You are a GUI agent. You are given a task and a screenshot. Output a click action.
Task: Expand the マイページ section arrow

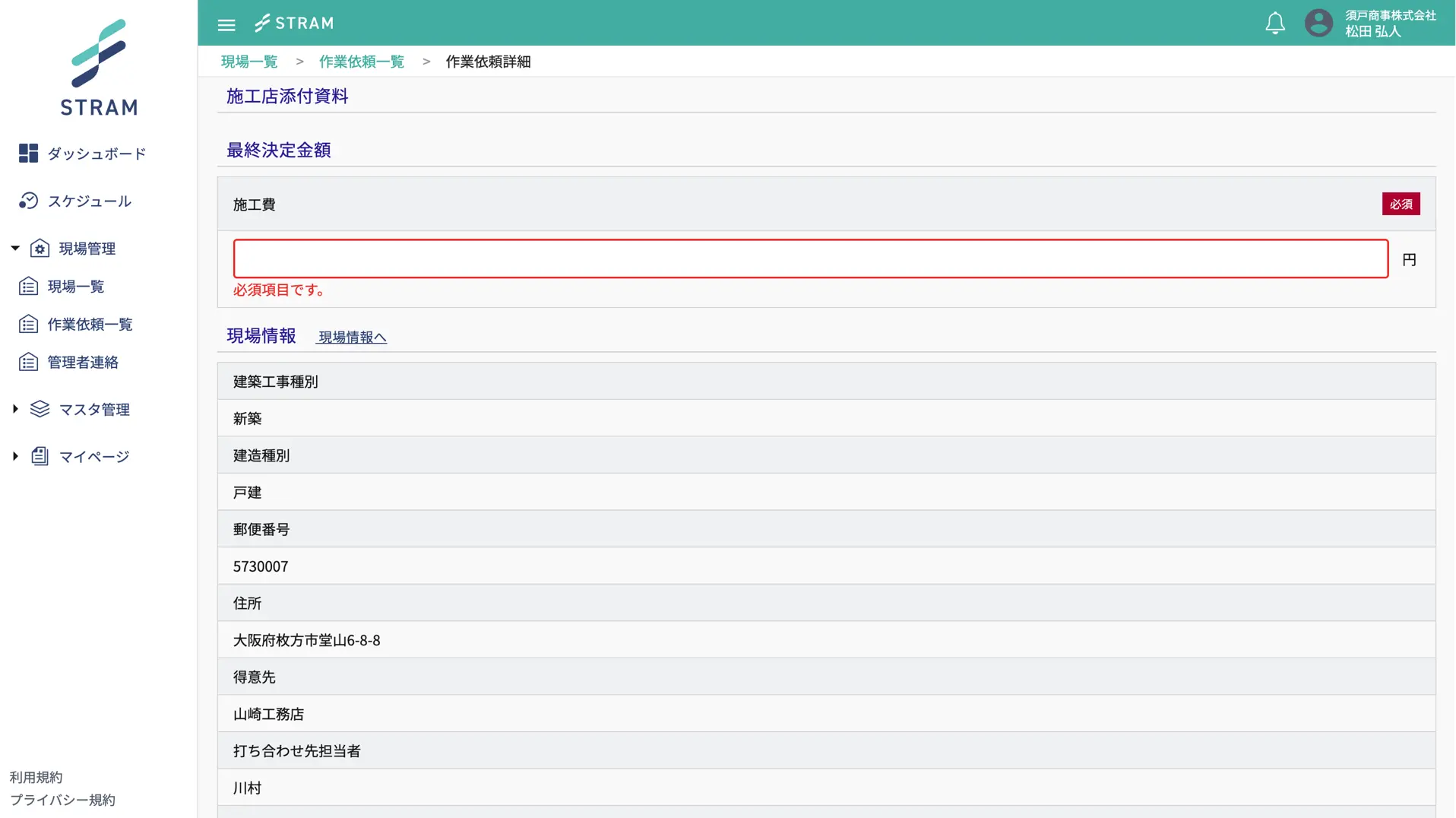15,456
